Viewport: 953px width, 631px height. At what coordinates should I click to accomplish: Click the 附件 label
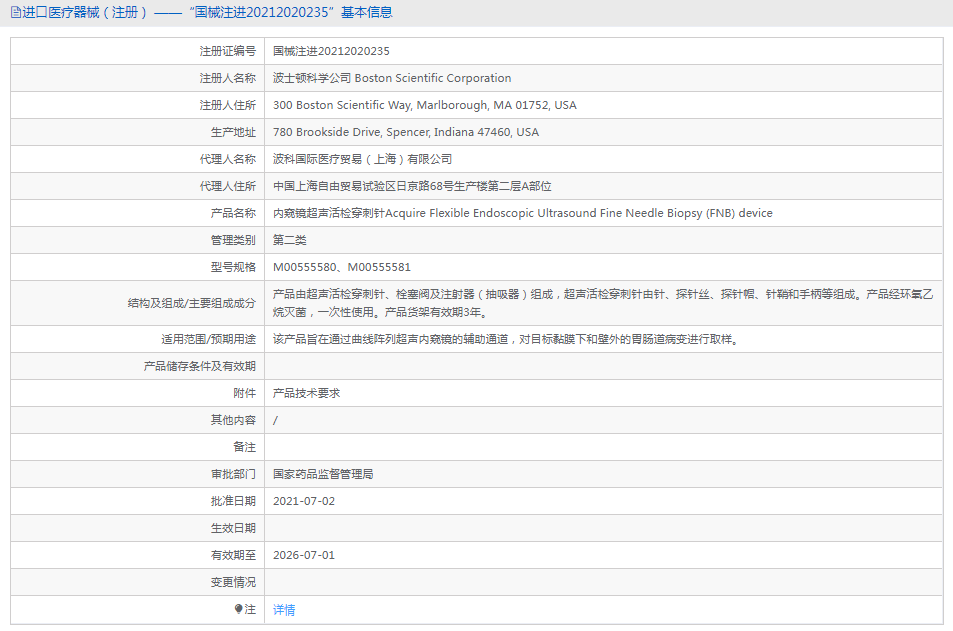pyautogui.click(x=244, y=393)
